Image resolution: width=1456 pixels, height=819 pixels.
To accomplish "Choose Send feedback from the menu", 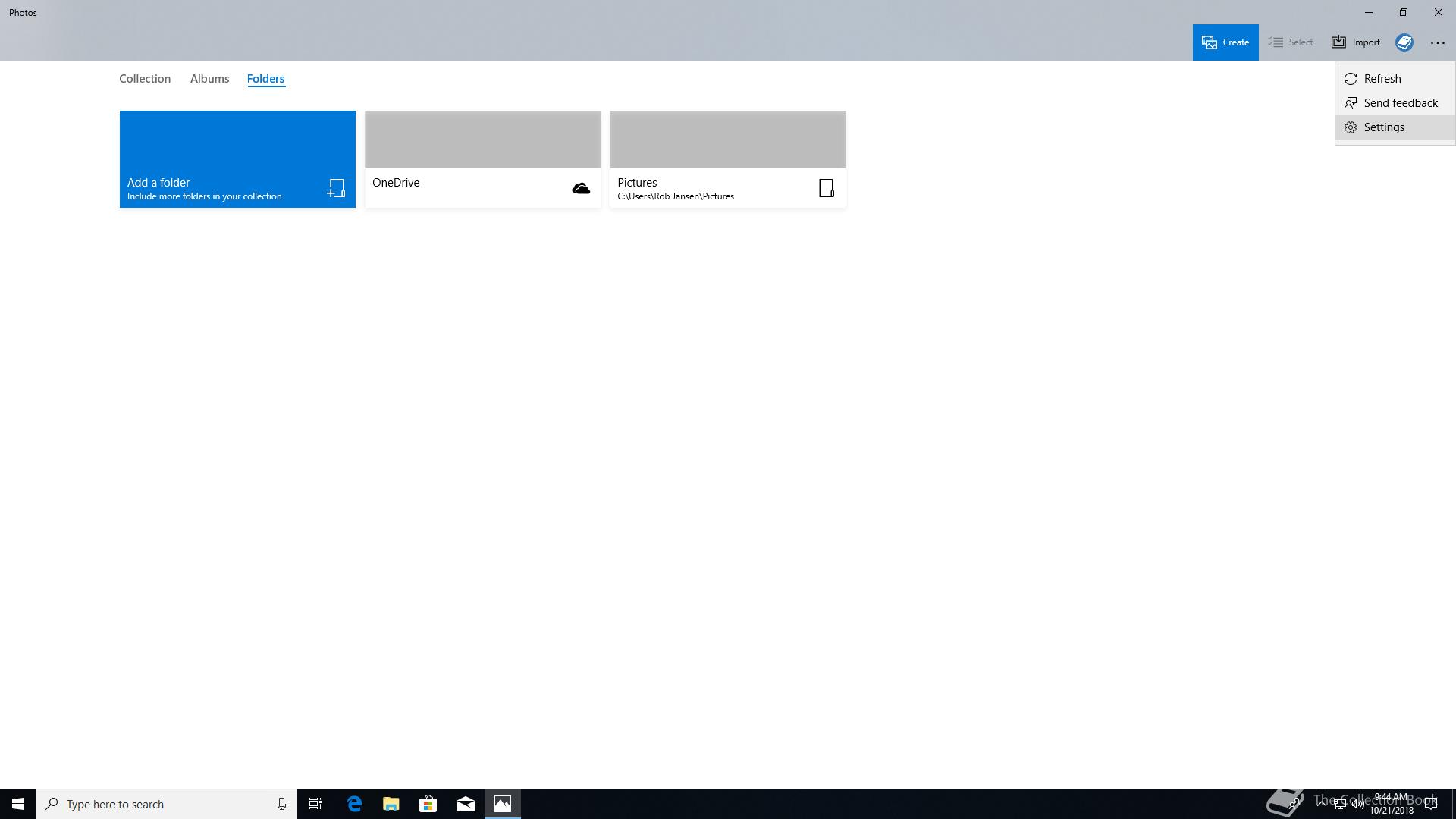I will click(x=1395, y=103).
